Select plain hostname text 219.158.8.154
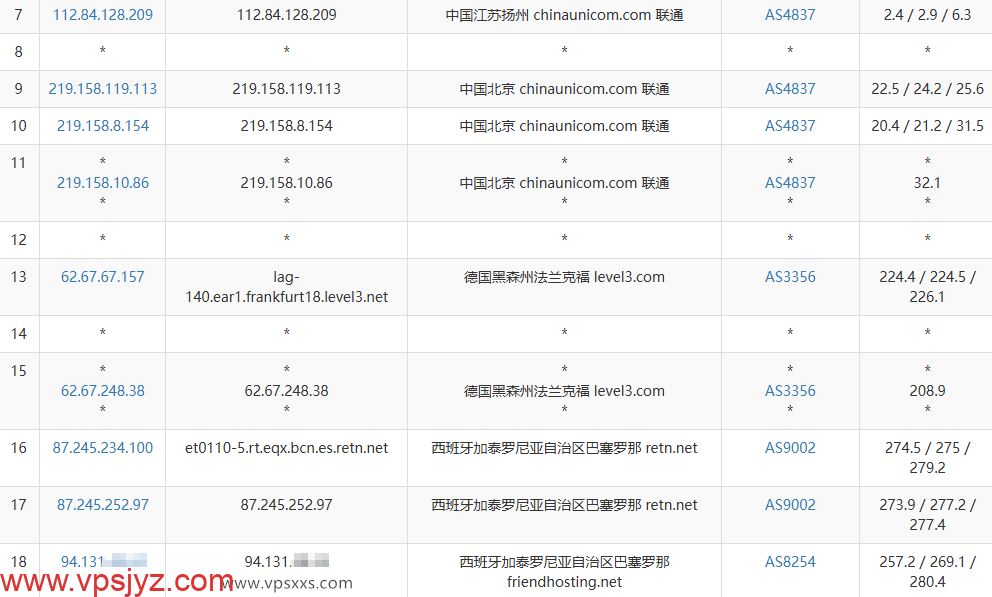The image size is (992, 597). tap(287, 126)
